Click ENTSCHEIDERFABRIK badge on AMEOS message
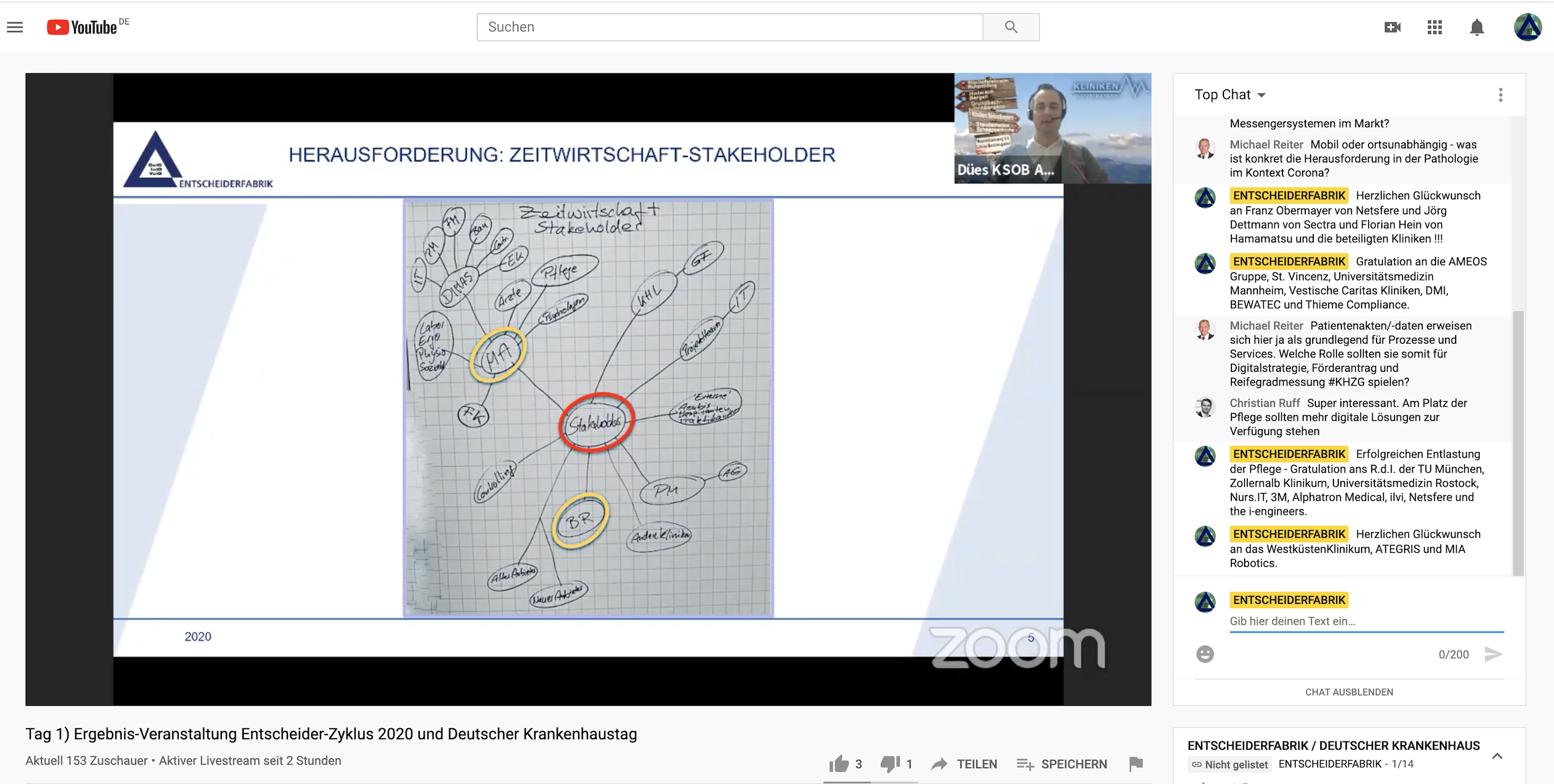Image resolution: width=1554 pixels, height=784 pixels. (1289, 261)
